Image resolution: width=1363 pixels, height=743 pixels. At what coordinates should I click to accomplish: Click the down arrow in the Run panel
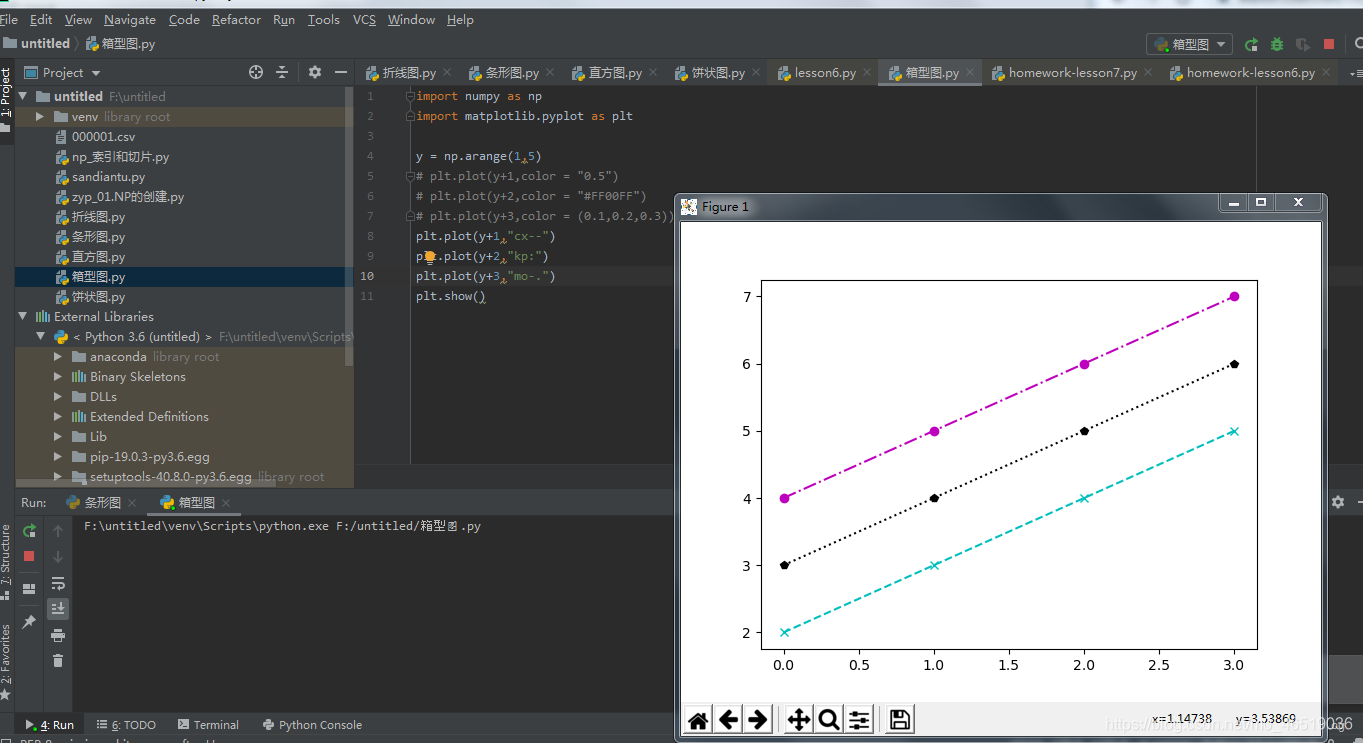[58, 556]
